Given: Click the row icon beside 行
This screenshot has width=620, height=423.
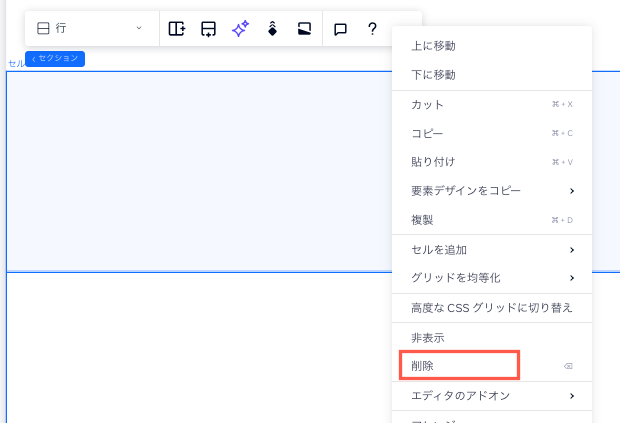Looking at the screenshot, I should pyautogui.click(x=43, y=28).
